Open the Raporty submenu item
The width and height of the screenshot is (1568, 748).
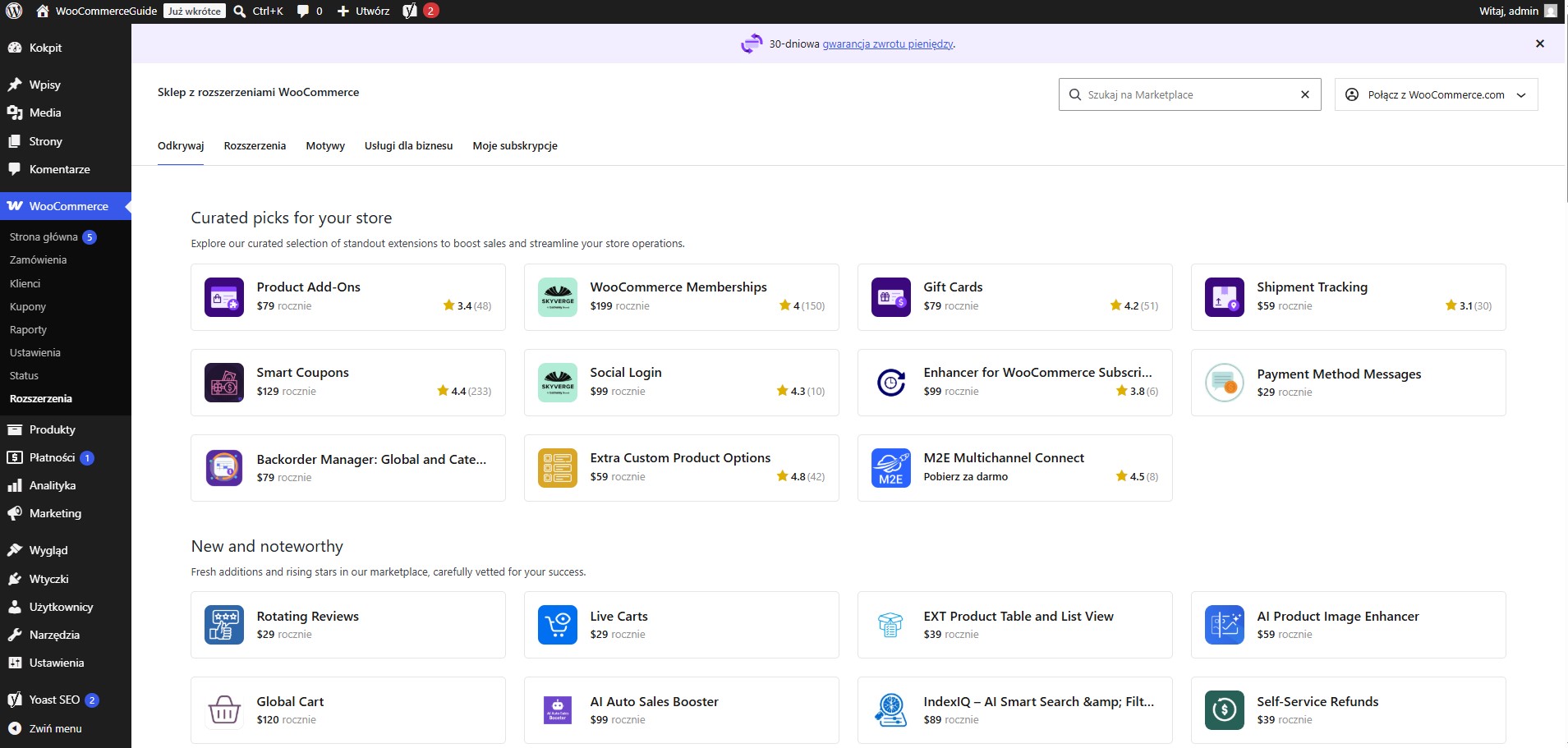point(29,329)
